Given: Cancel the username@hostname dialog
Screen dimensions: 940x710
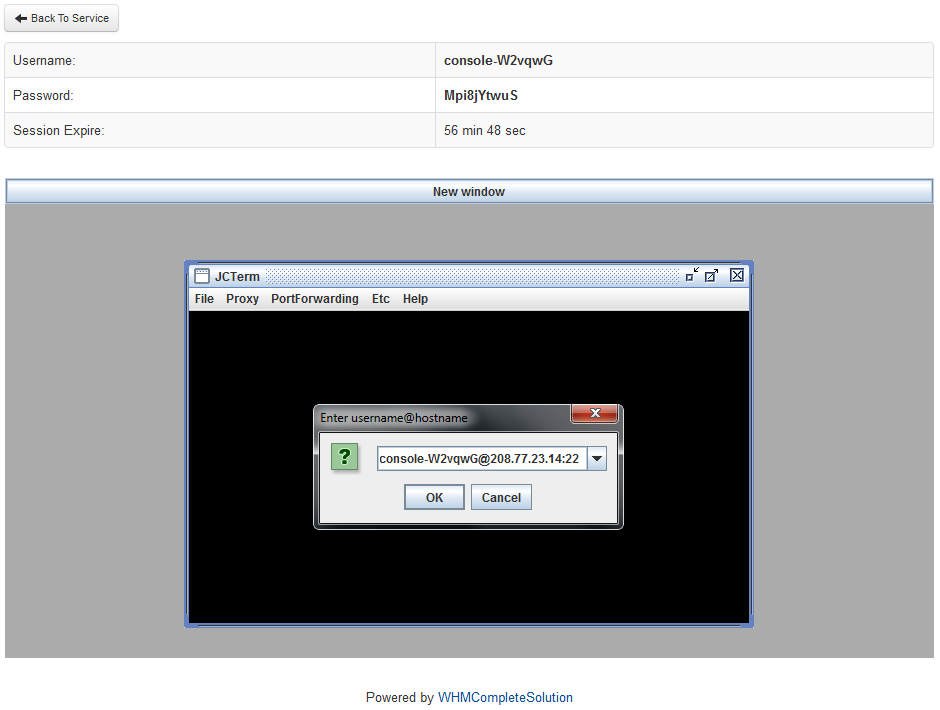Looking at the screenshot, I should (x=501, y=497).
